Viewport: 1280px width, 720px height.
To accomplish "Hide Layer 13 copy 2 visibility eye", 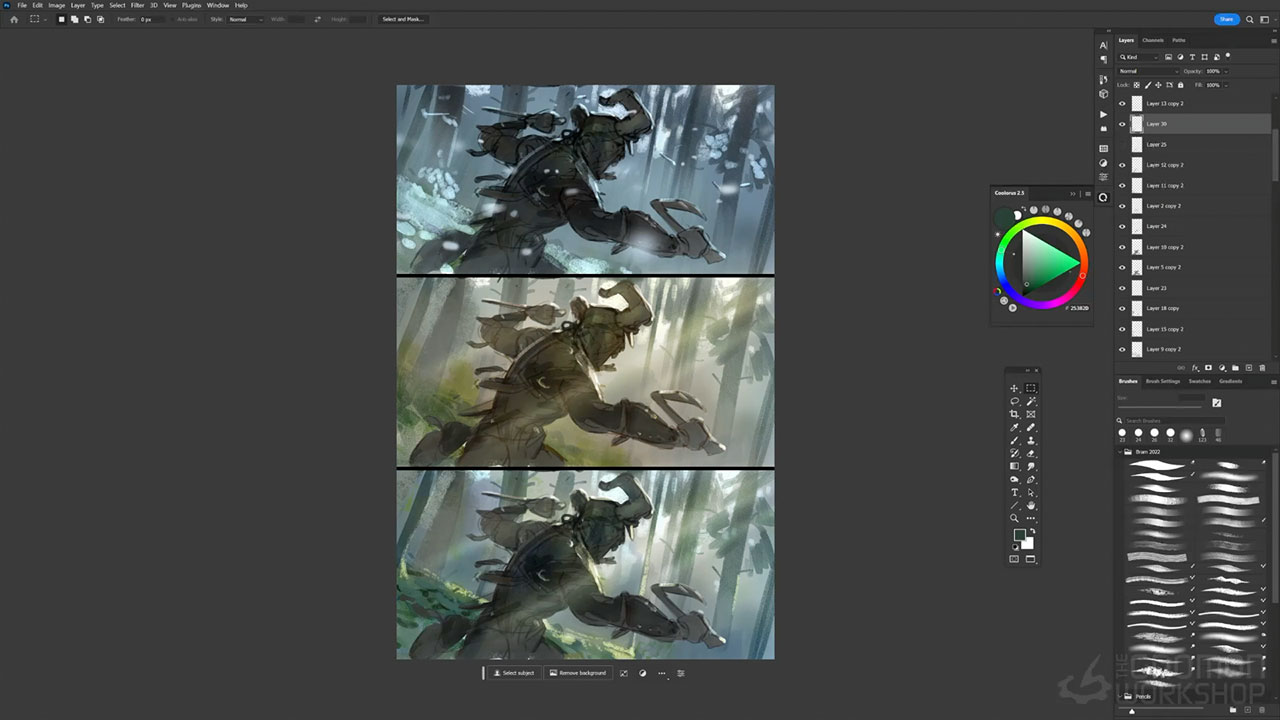I will pos(1122,103).
